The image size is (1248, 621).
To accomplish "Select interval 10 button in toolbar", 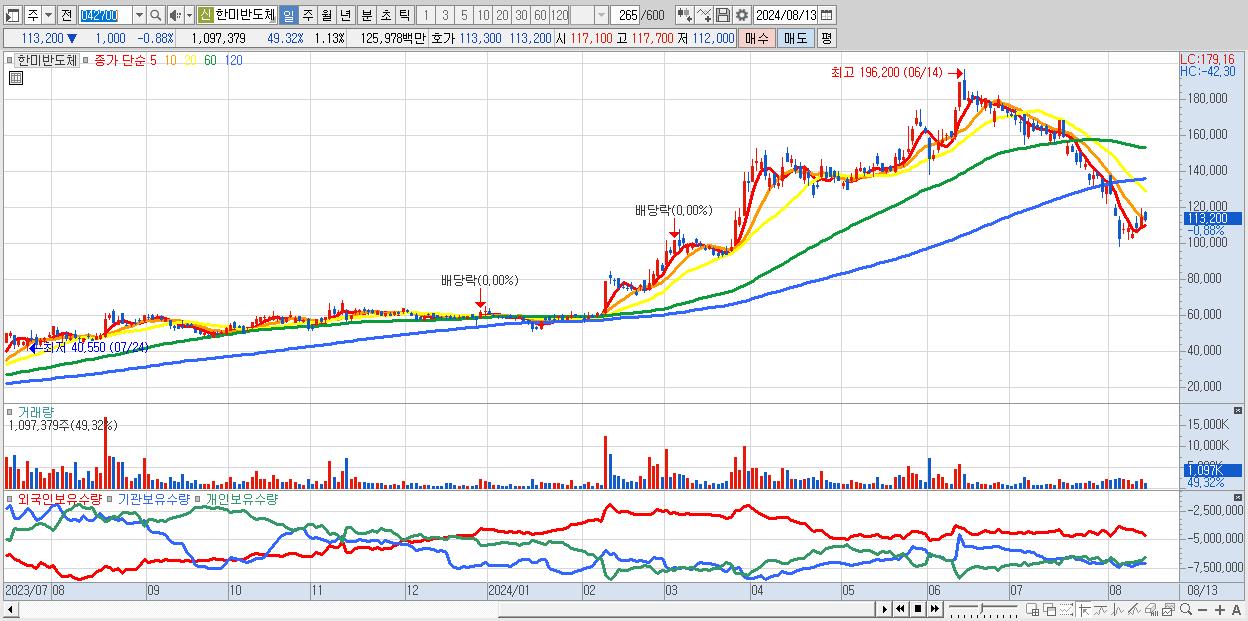I will tap(483, 15).
